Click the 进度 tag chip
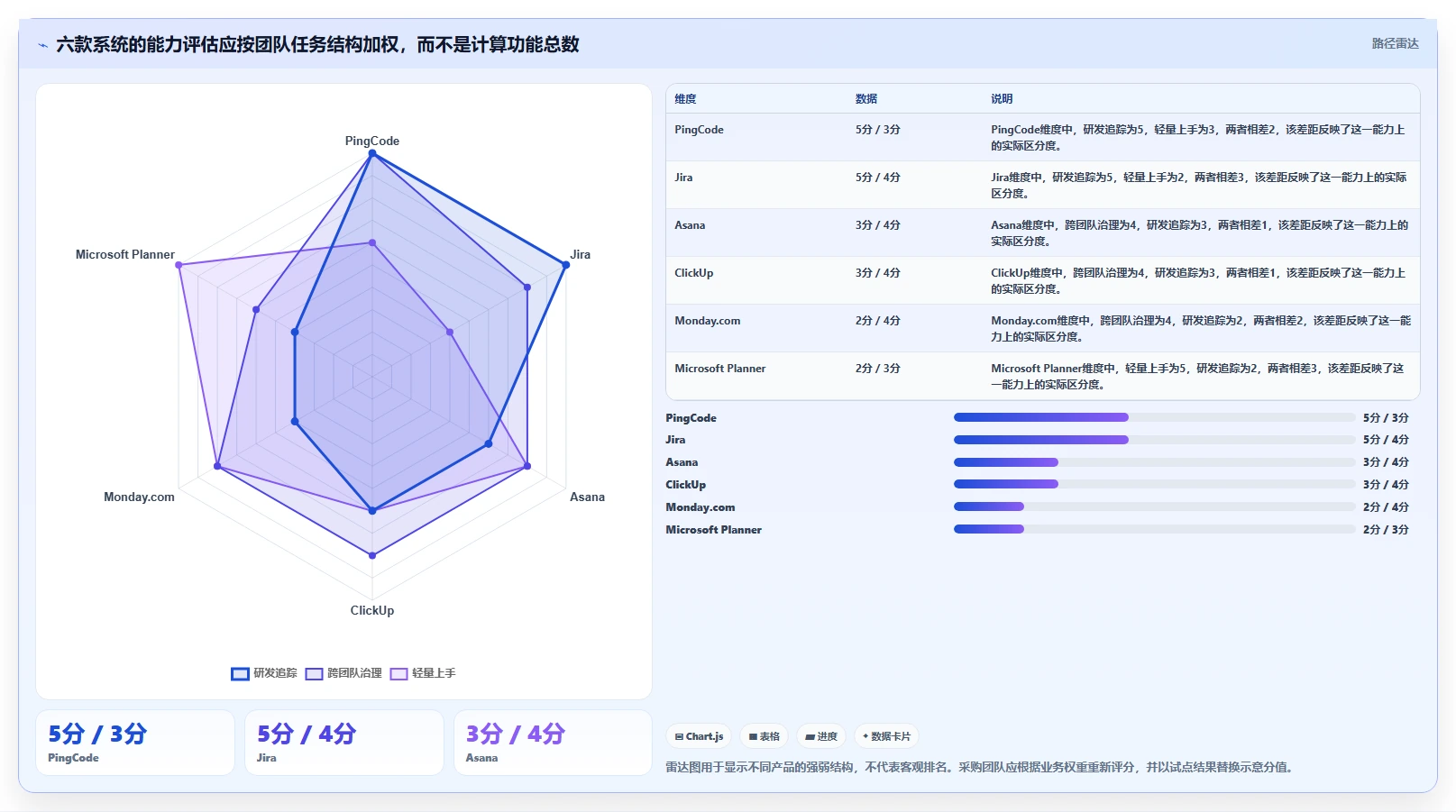This screenshot has height=812, width=1456. 821,736
